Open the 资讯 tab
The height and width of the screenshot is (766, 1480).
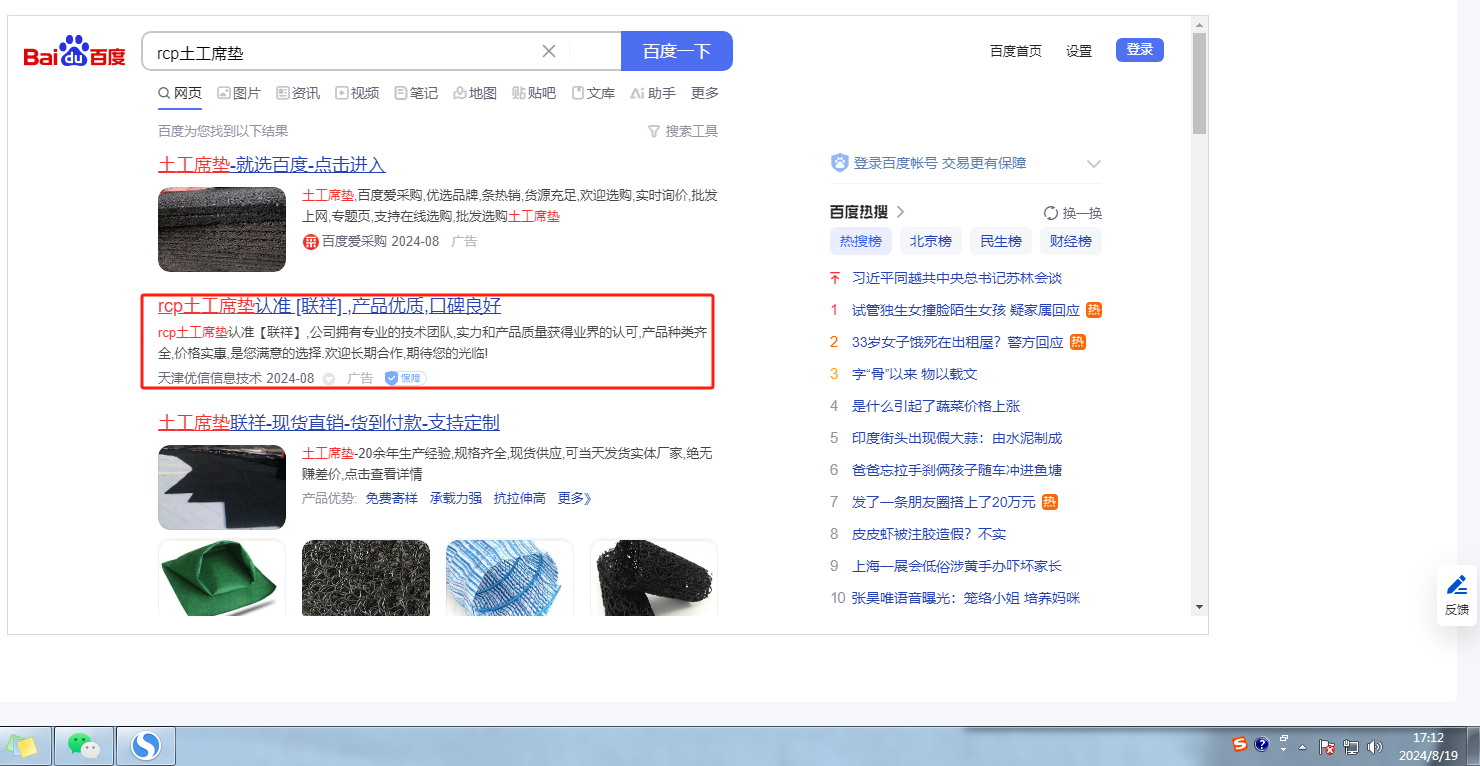[x=298, y=93]
